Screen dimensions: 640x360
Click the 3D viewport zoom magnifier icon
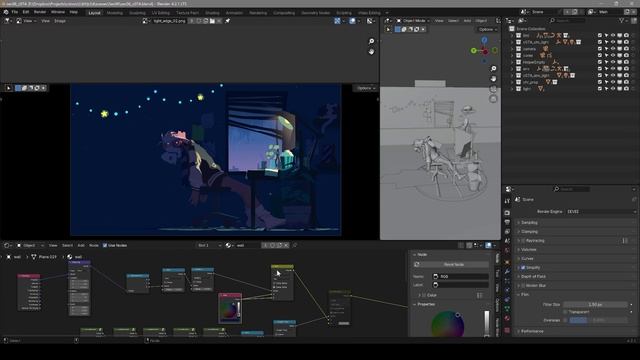[493, 69]
